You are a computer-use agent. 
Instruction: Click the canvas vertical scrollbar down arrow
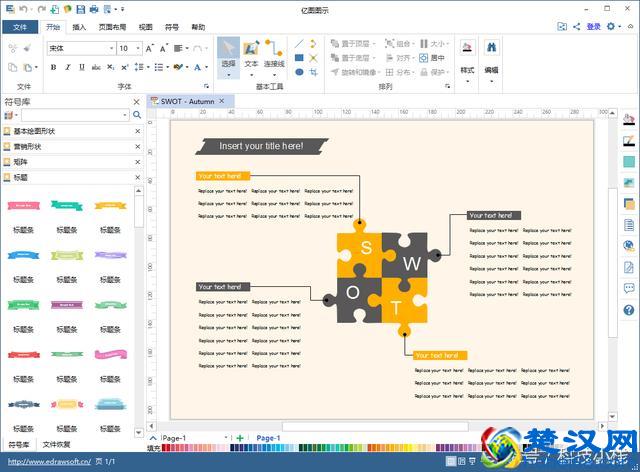(x=612, y=417)
